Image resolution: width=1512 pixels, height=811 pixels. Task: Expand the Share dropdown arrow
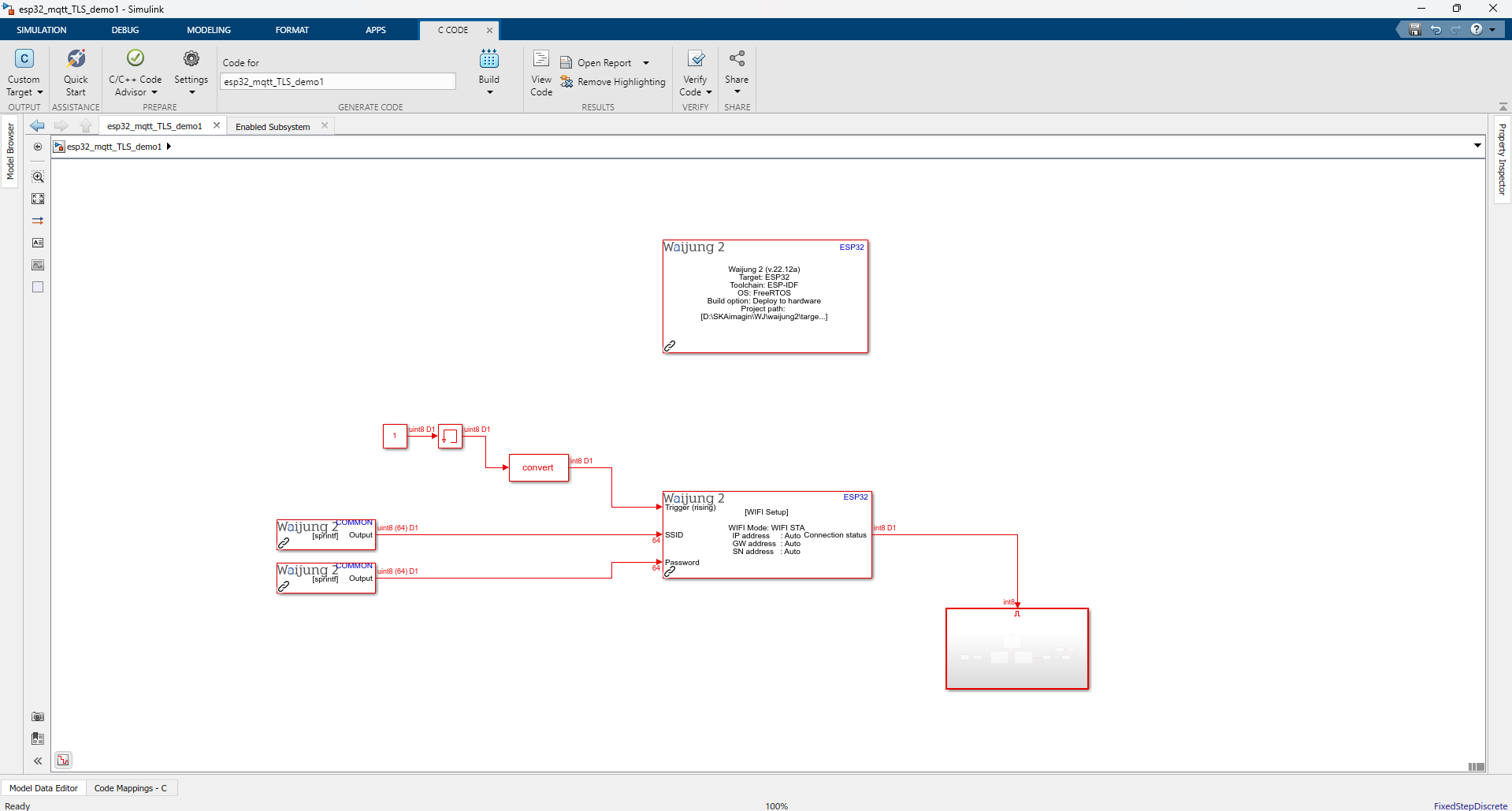737,92
